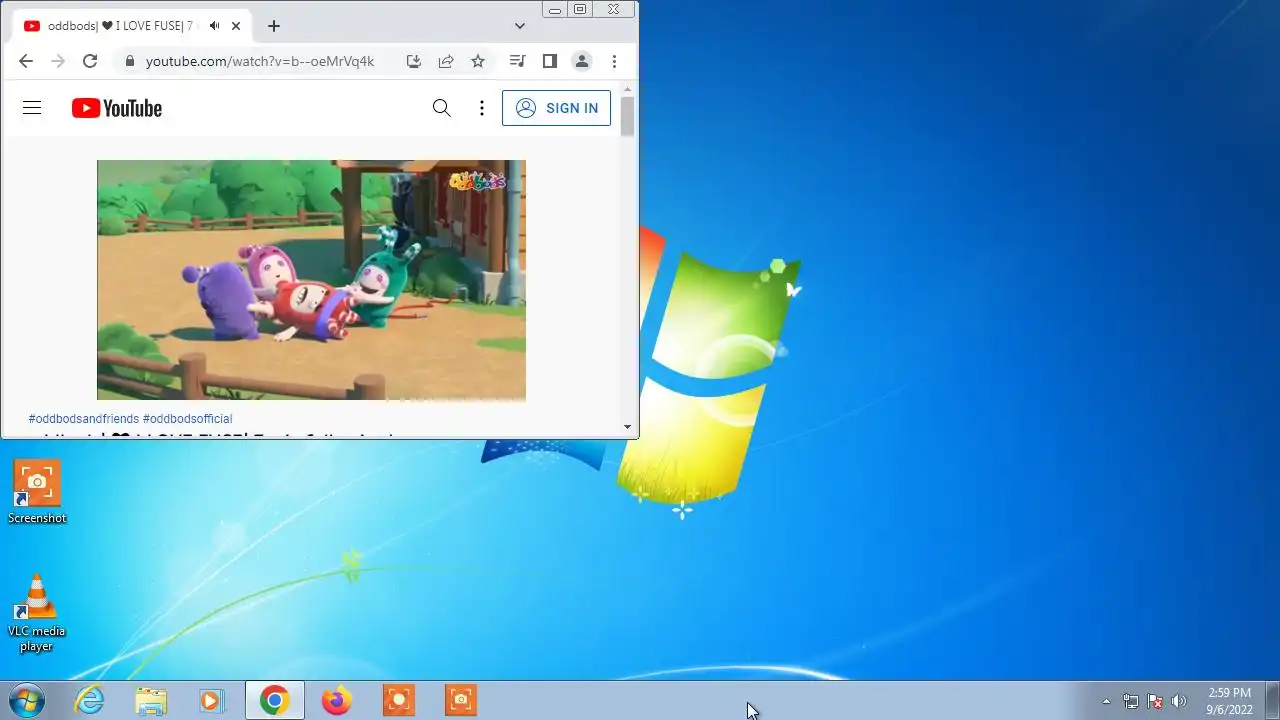Image resolution: width=1280 pixels, height=720 pixels.
Task: Mute the tab via its speaker icon
Action: [214, 26]
